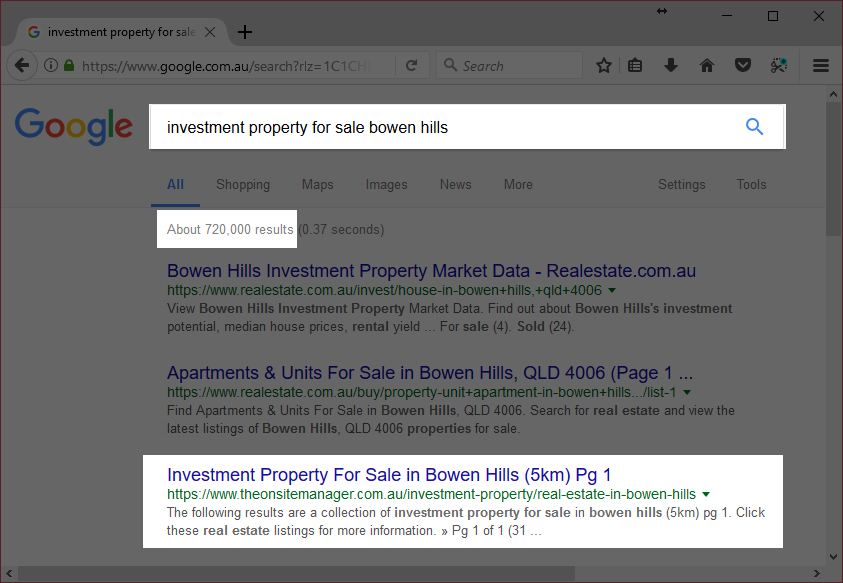Image resolution: width=843 pixels, height=583 pixels.
Task: Open Bowen Hills Investment Property Market Data link
Action: 431,271
